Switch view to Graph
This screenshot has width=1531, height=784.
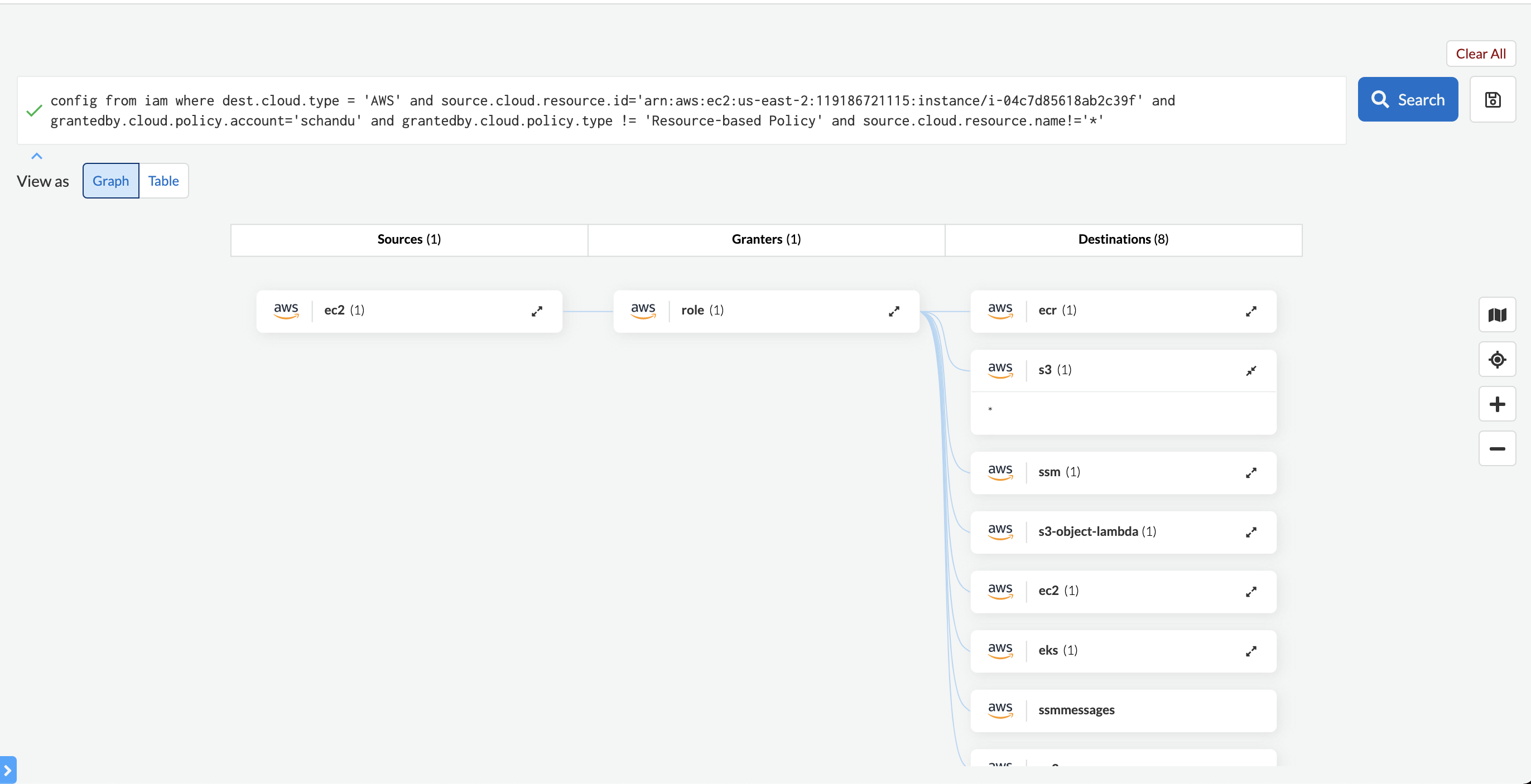110,181
